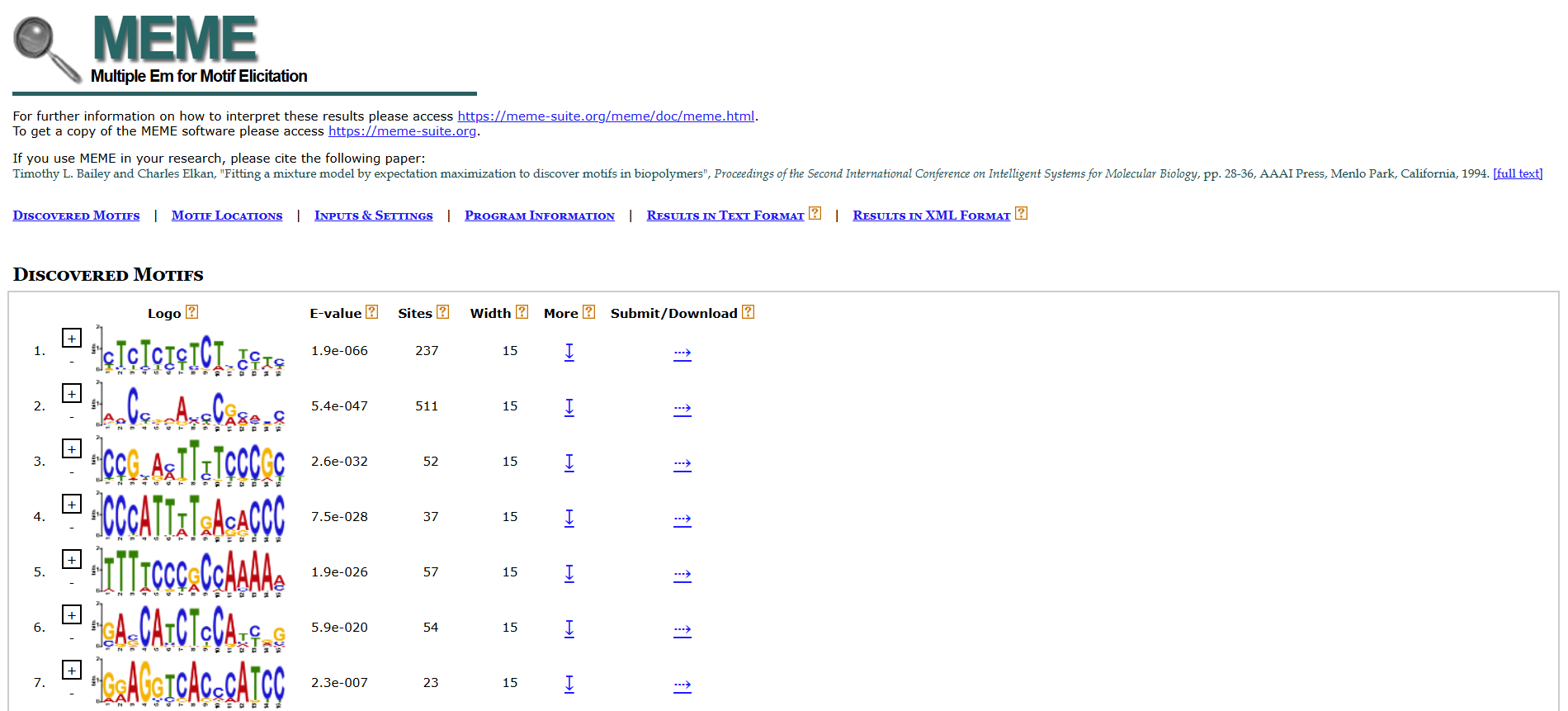The width and height of the screenshot is (1568, 711).
Task: Click the sequence logo of motif 4
Action: click(189, 518)
